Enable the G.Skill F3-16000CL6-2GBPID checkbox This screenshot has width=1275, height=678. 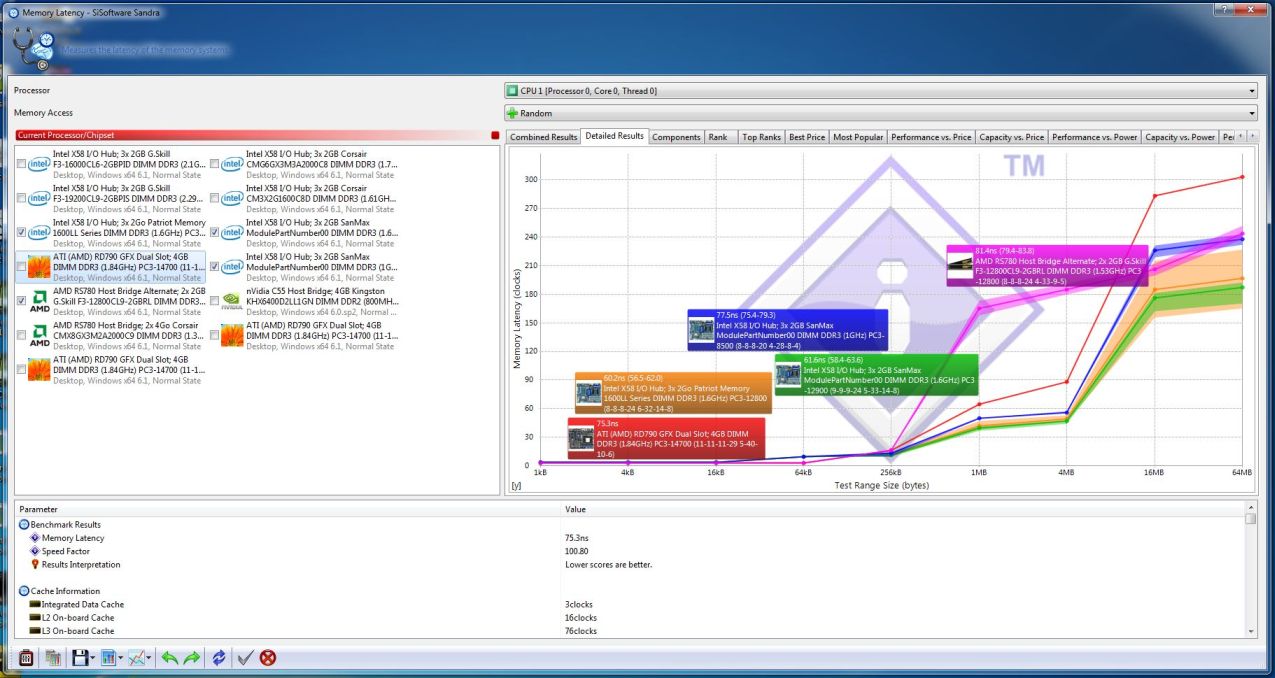pos(21,164)
